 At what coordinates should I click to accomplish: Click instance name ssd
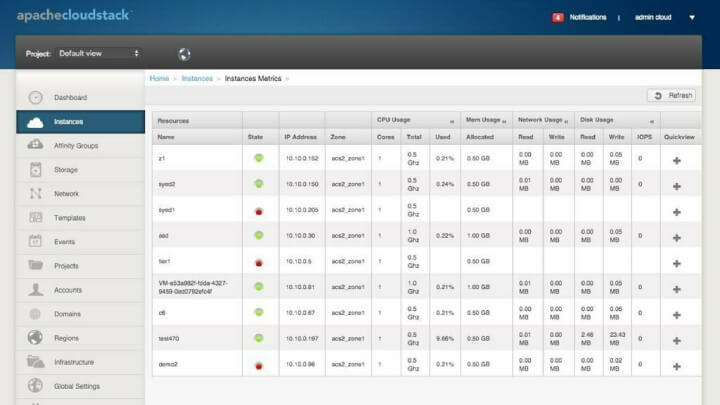(163, 236)
